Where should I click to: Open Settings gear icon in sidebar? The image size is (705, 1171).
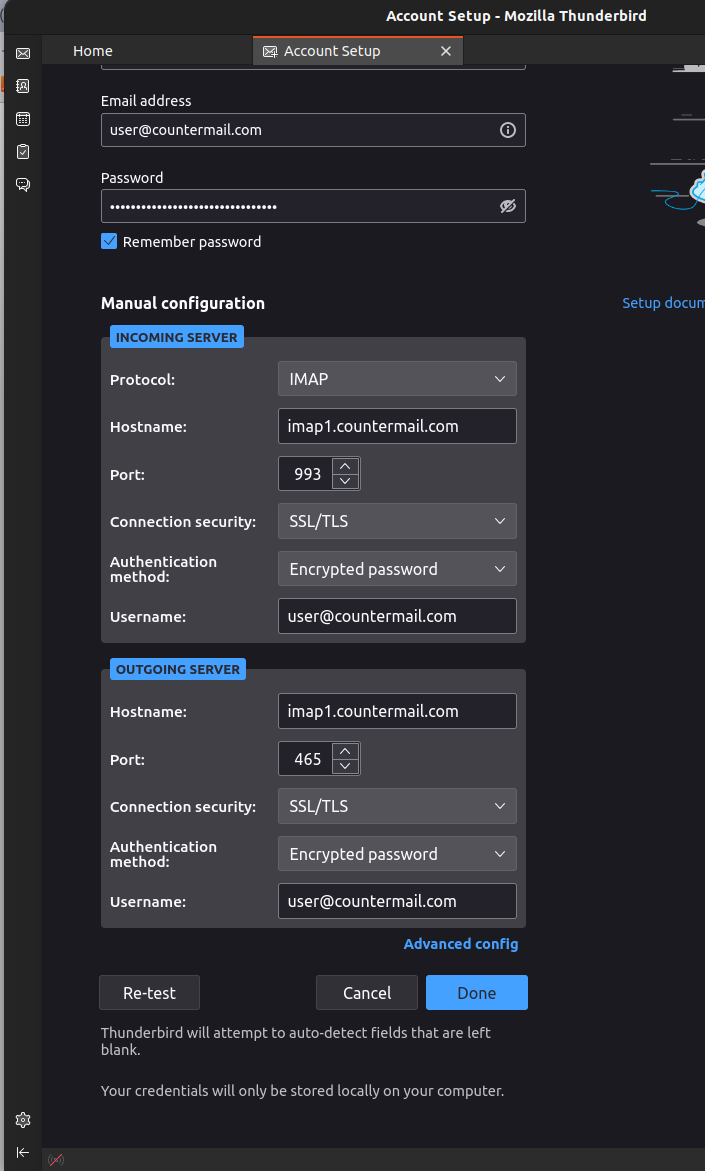(23, 1120)
